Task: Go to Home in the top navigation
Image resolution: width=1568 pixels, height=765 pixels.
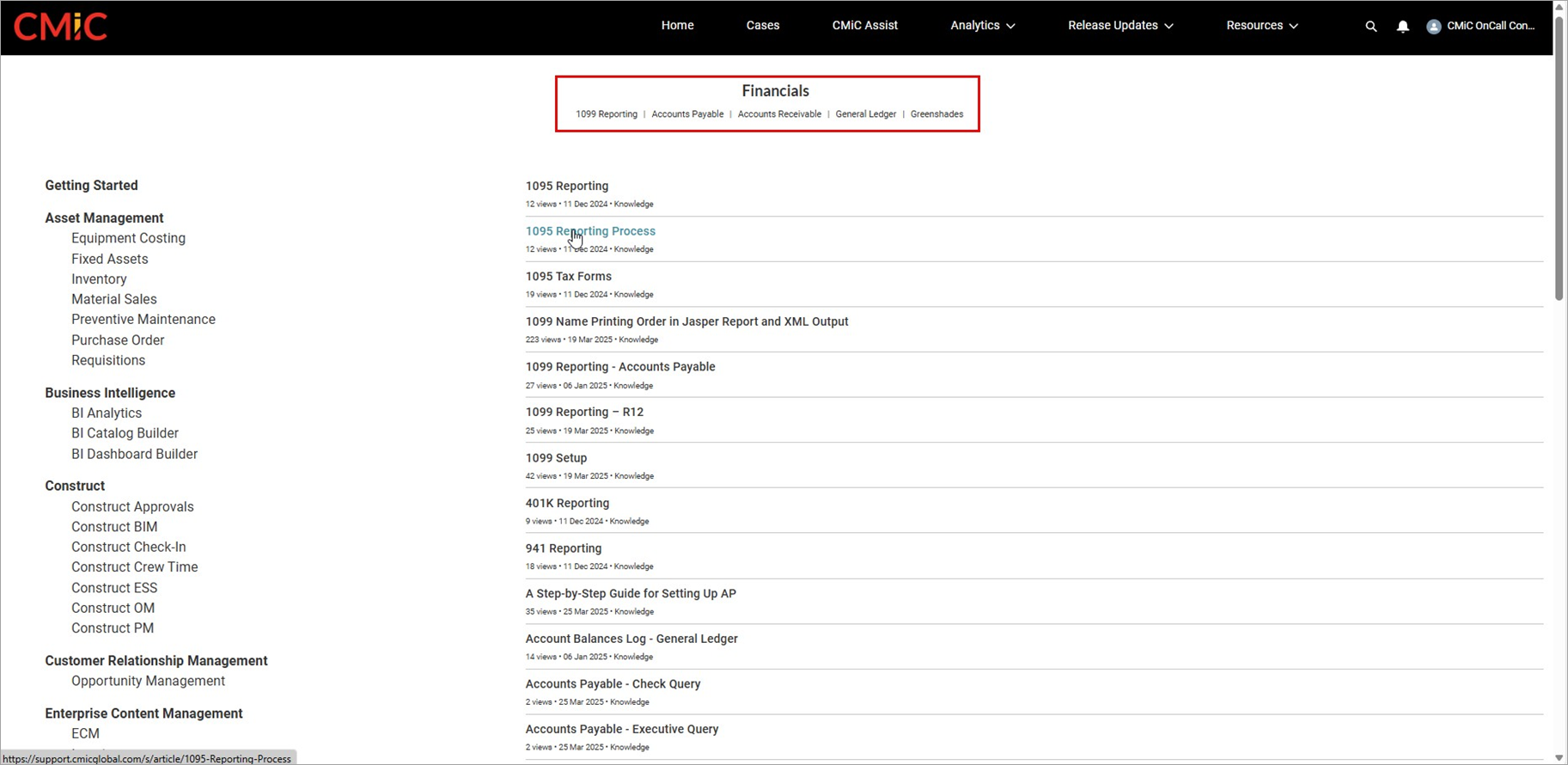Action: (677, 26)
